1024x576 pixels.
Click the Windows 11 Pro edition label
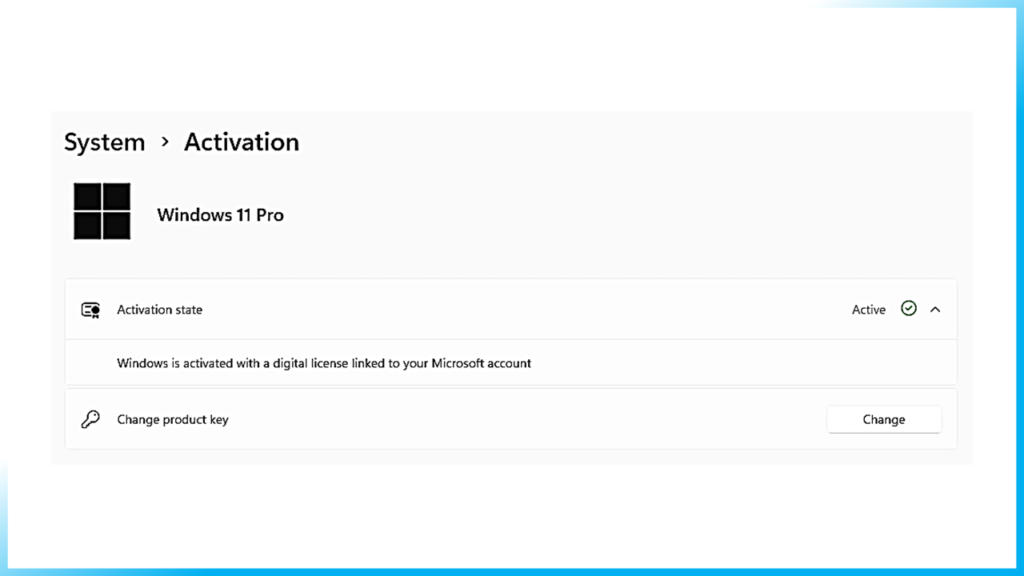[220, 214]
